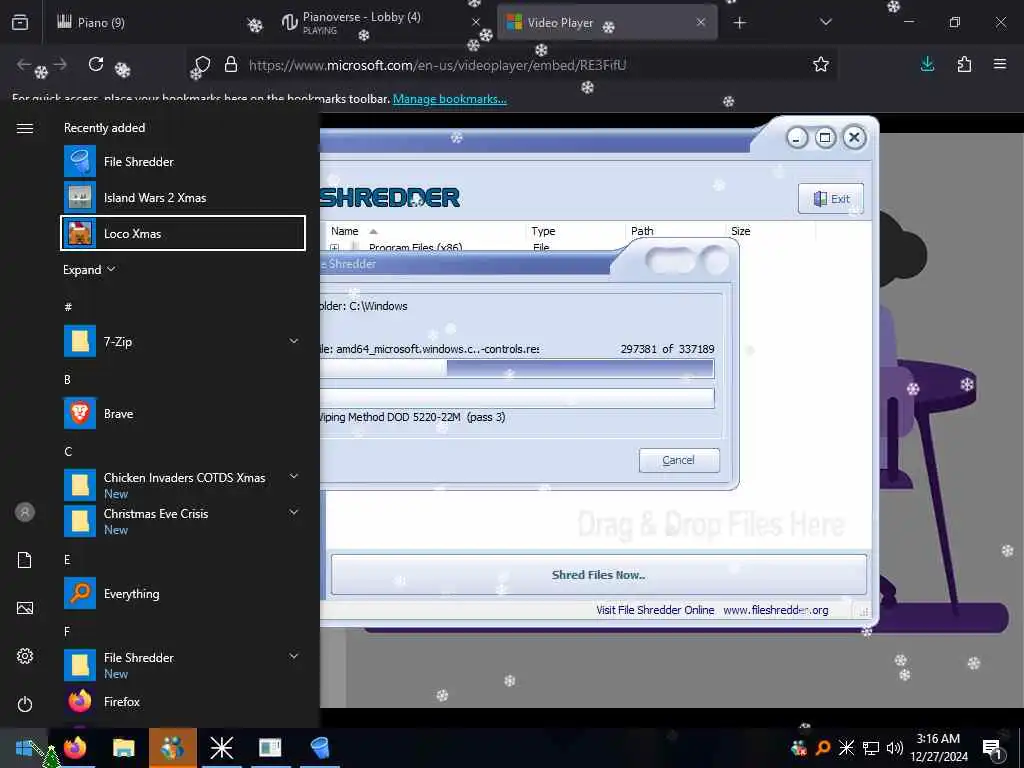
Task: Expand the Recently added list
Action: pyautogui.click(x=89, y=270)
